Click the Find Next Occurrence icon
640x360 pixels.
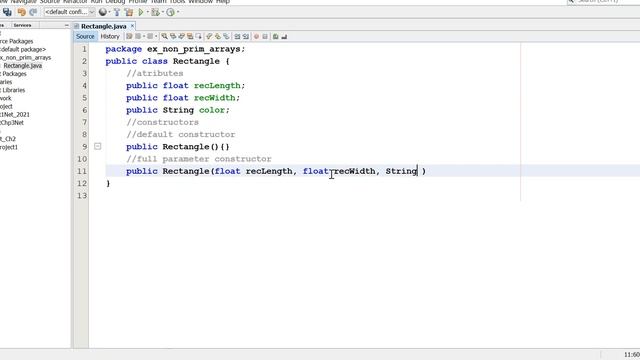pyautogui.click(x=182, y=36)
